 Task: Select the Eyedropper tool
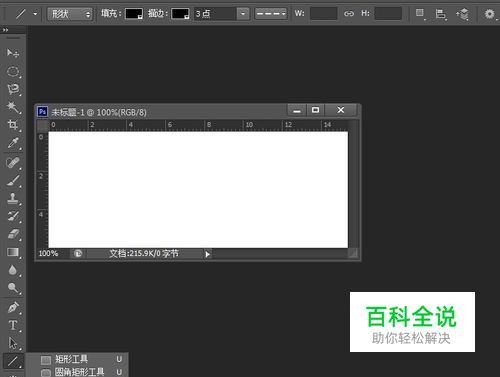[x=13, y=143]
